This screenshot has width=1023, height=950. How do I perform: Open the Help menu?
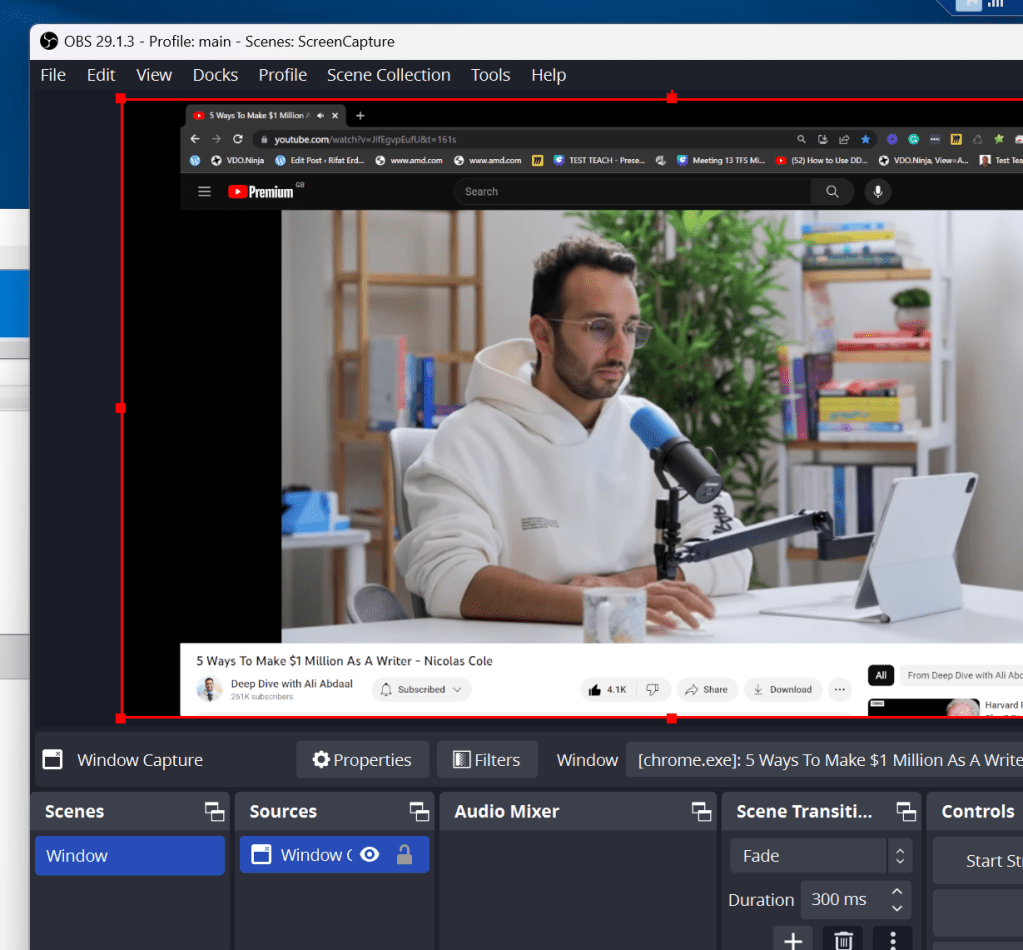point(548,75)
